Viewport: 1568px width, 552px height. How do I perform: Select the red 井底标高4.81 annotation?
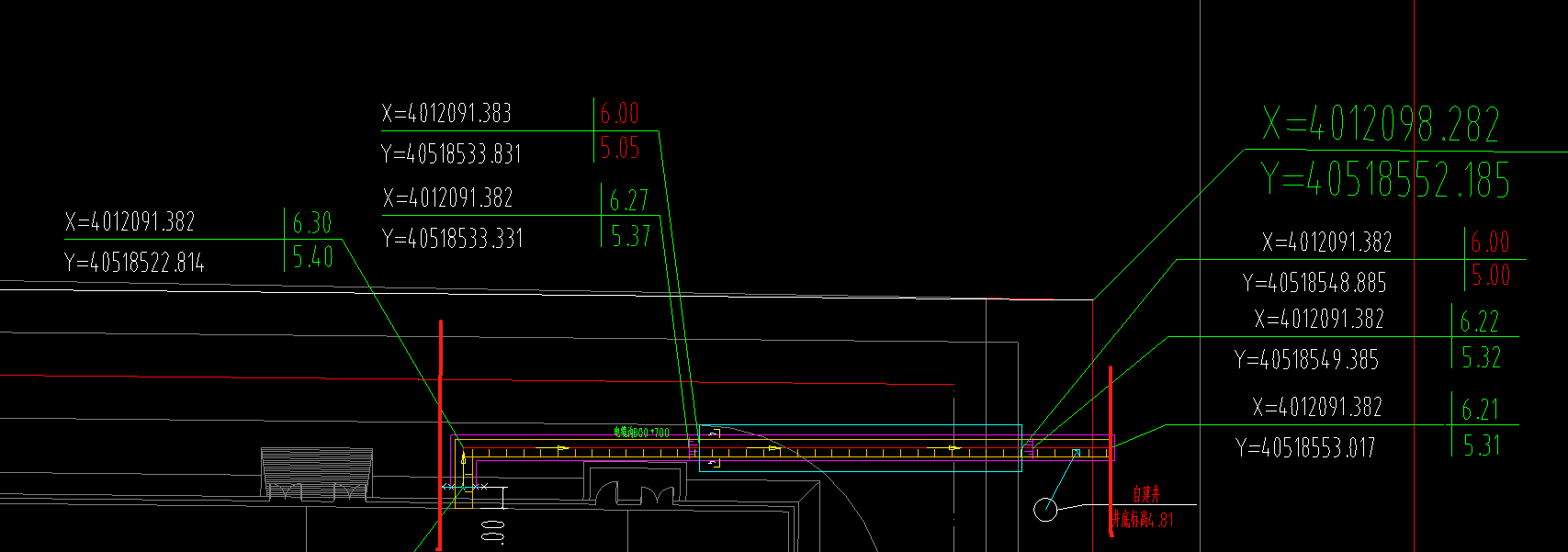click(x=1142, y=520)
